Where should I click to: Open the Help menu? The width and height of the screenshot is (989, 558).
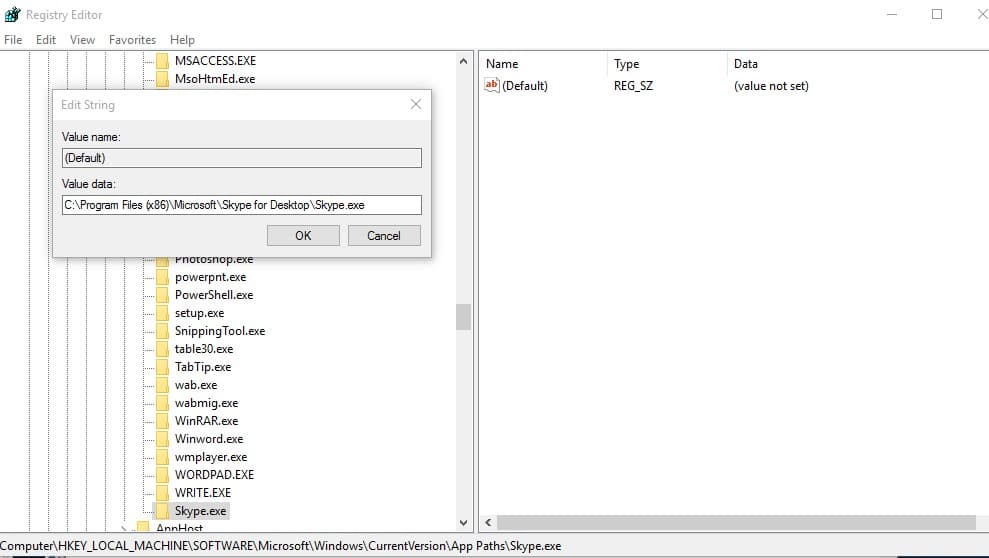pos(182,40)
